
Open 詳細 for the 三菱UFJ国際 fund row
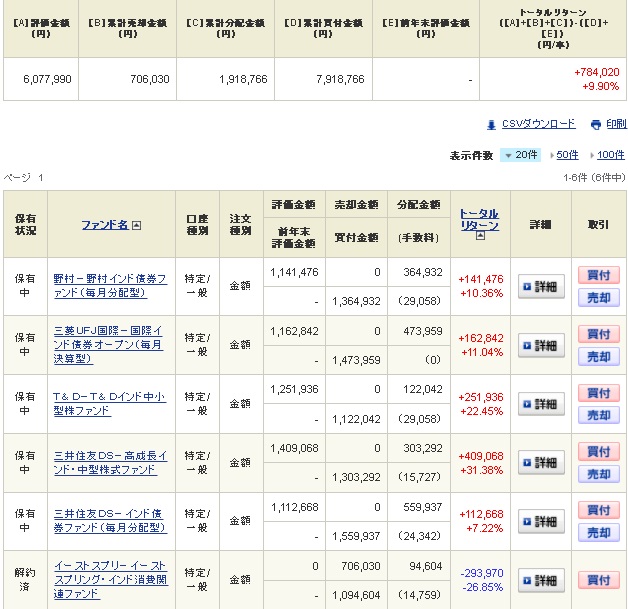tap(540, 345)
